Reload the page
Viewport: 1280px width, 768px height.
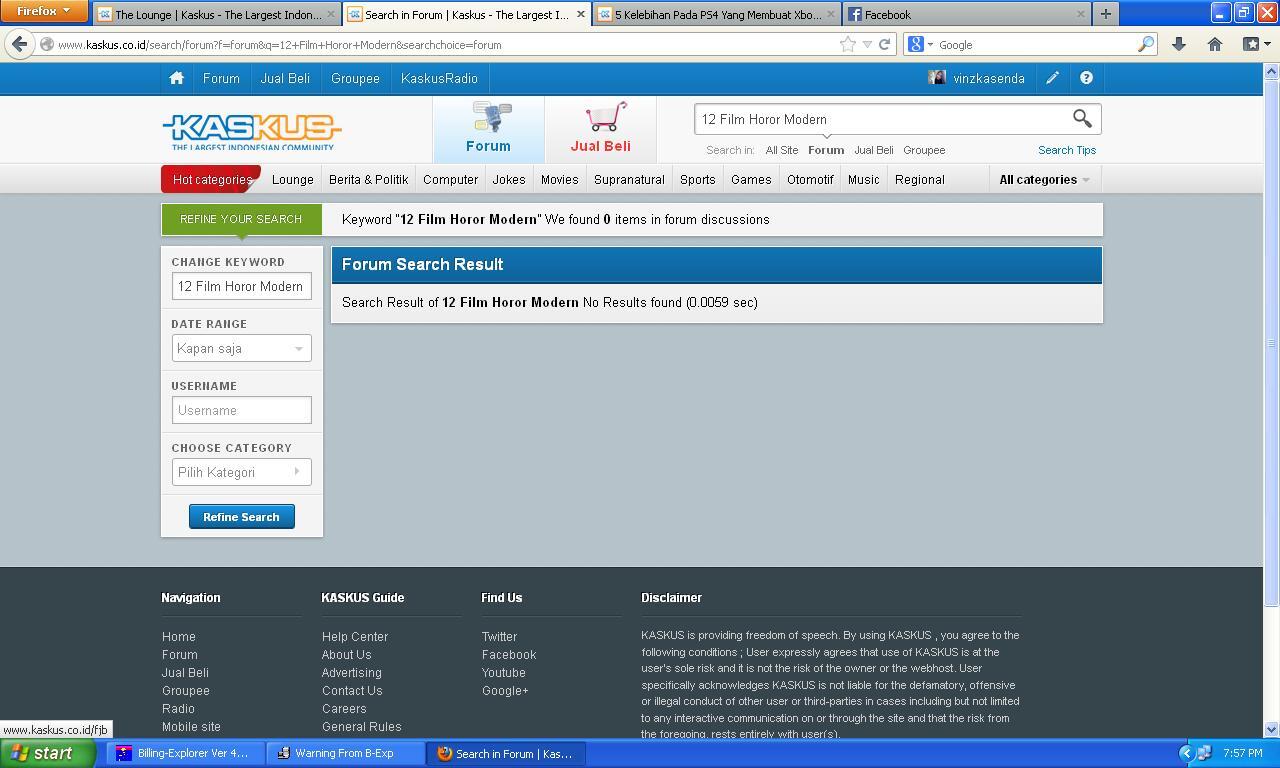pyautogui.click(x=884, y=44)
